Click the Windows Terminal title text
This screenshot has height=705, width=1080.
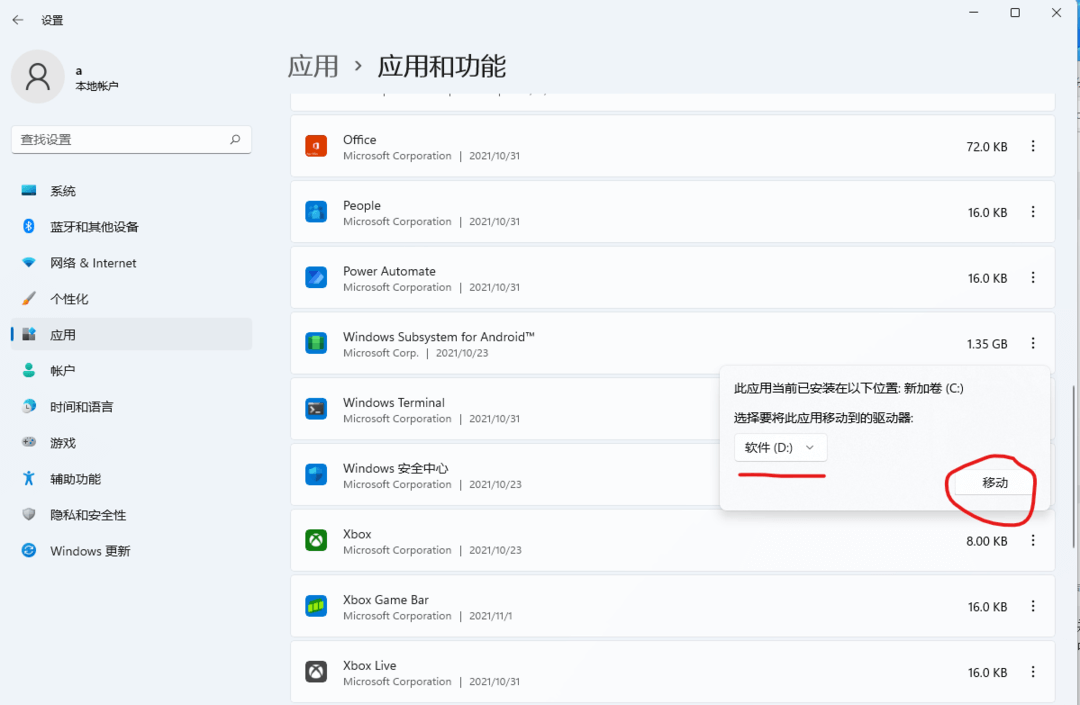point(394,402)
